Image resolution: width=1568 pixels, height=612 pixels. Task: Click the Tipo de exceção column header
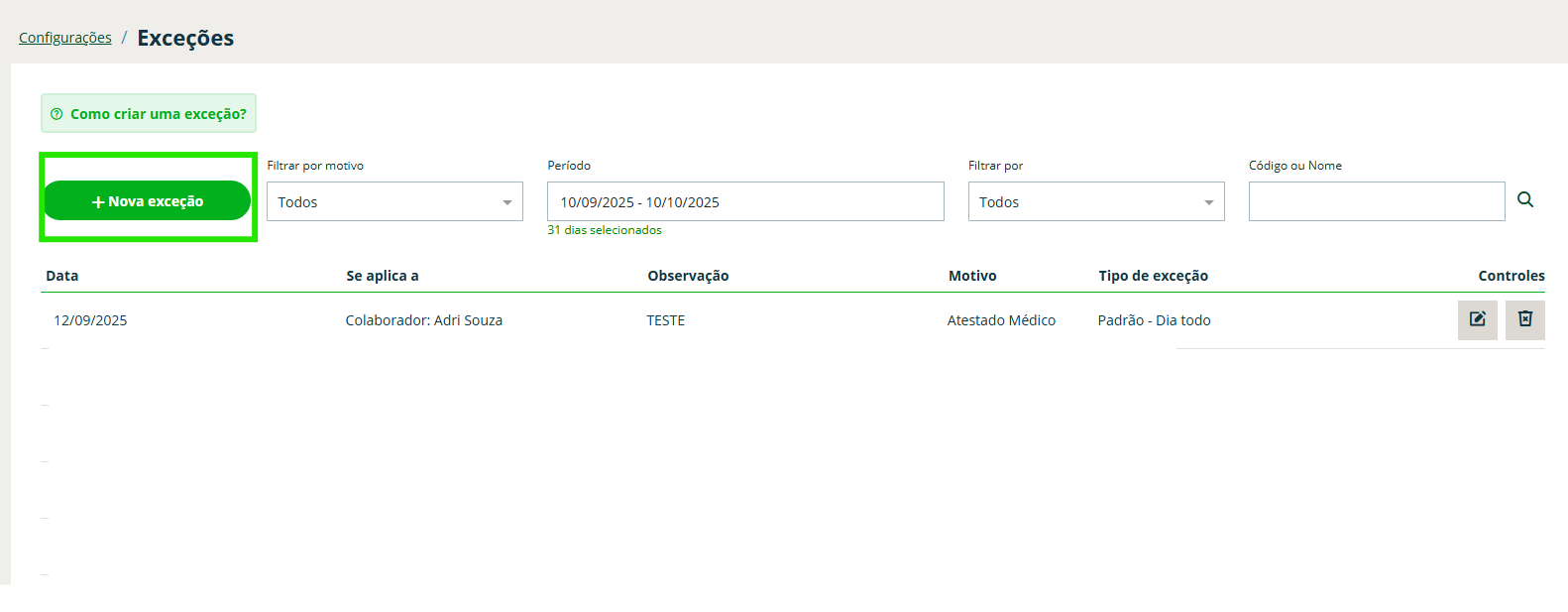pos(1153,276)
